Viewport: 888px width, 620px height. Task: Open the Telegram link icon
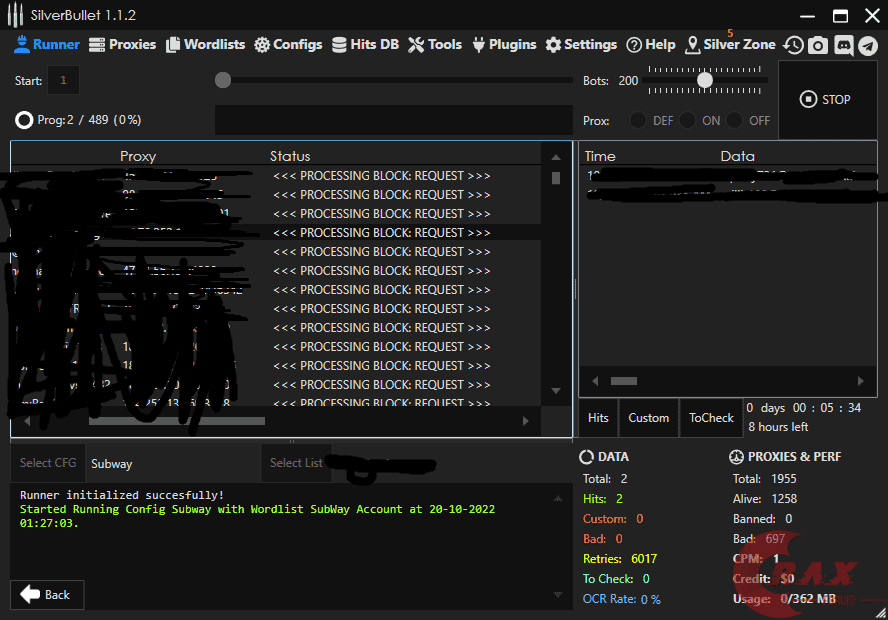coord(868,45)
